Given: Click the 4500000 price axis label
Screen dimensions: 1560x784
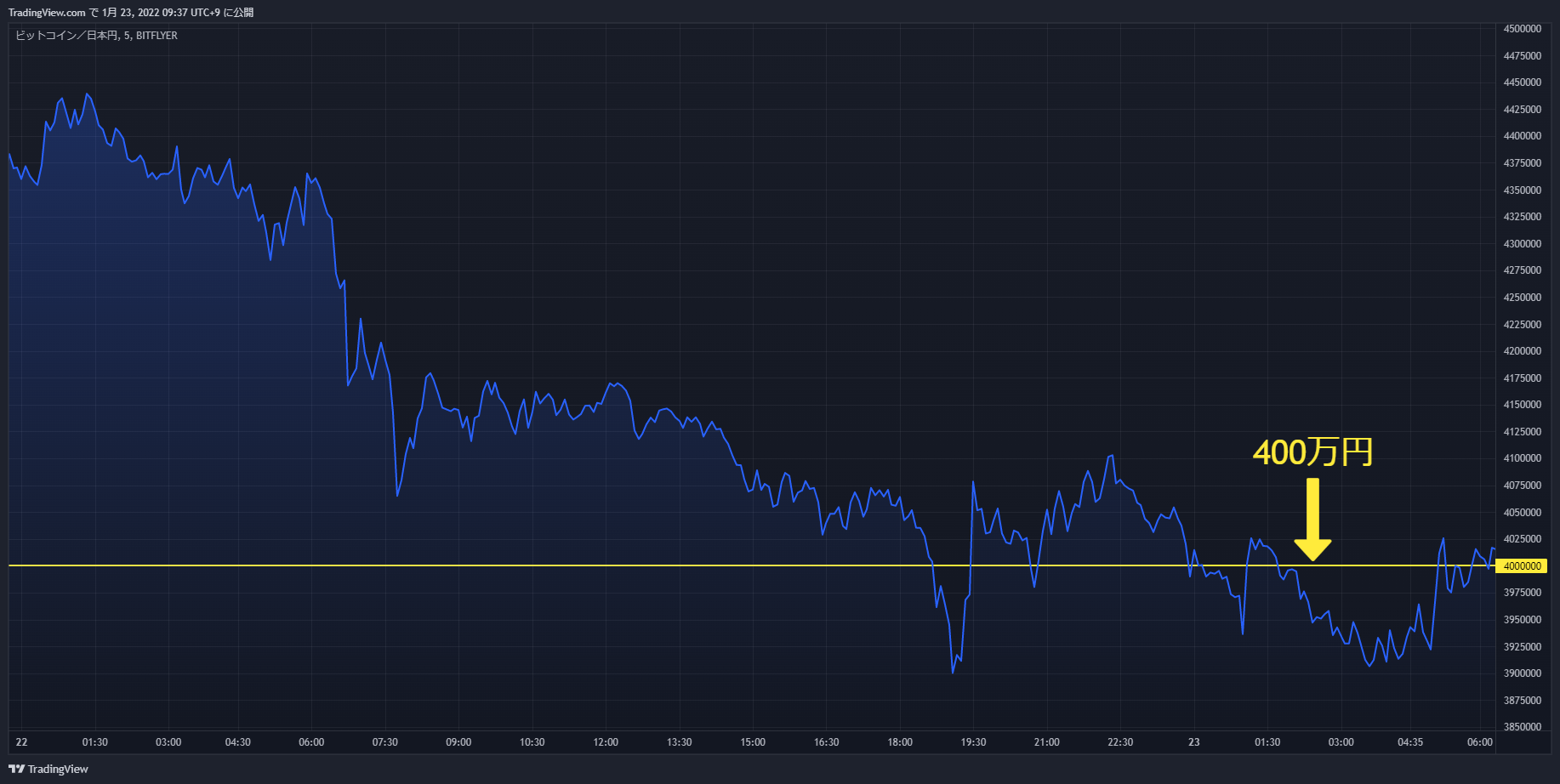Looking at the screenshot, I should point(1522,29).
